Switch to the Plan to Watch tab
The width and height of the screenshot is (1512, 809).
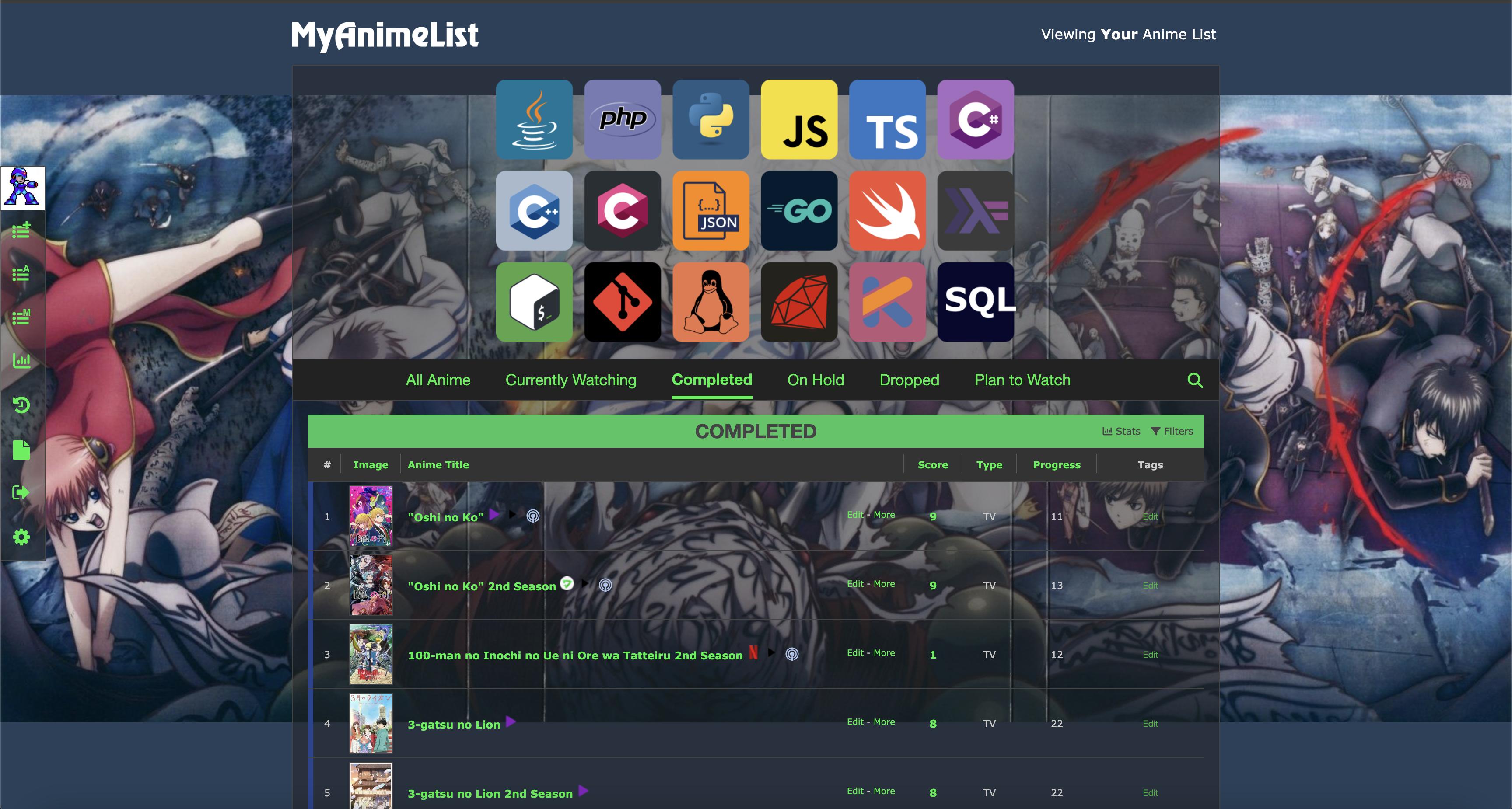1022,380
